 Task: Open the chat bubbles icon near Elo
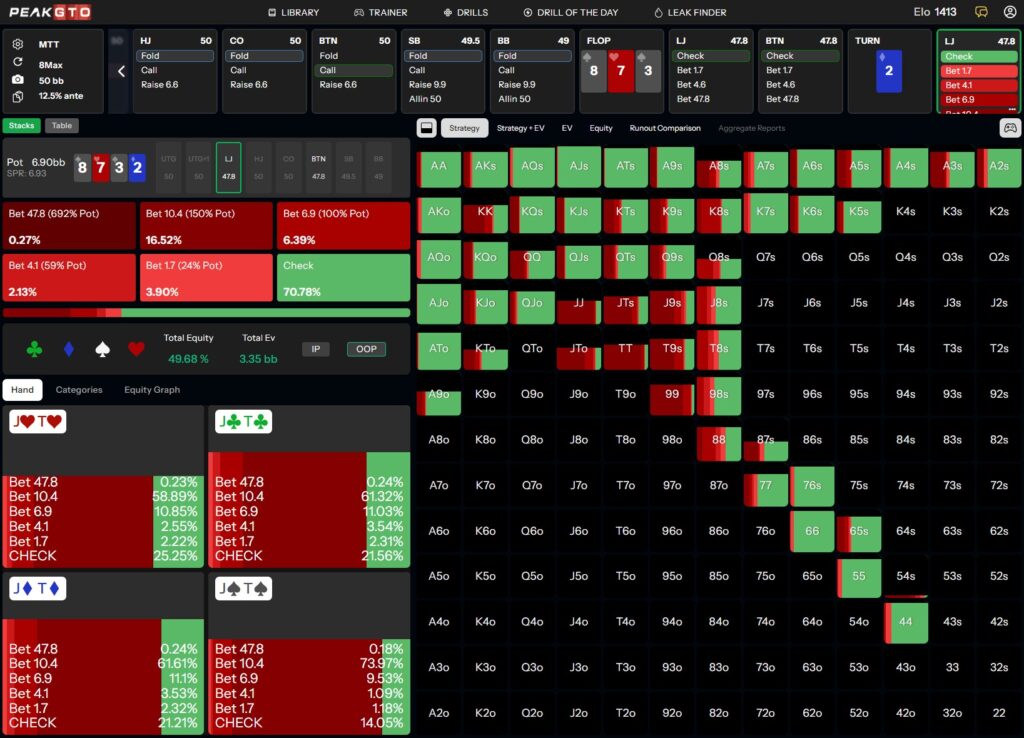click(981, 12)
